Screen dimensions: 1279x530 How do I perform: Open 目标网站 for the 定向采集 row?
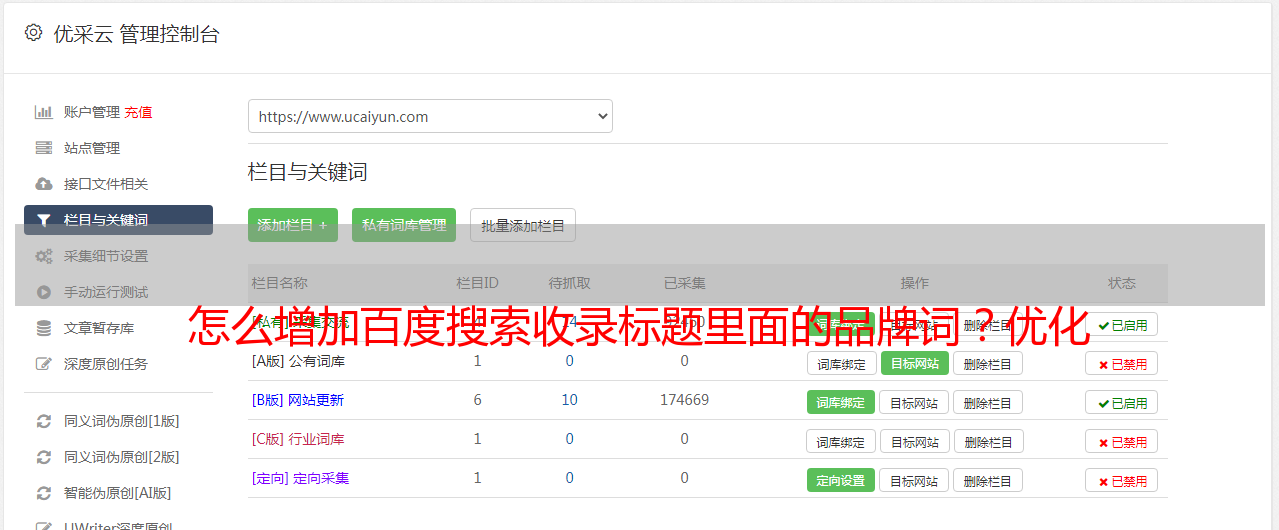pyautogui.click(x=914, y=480)
